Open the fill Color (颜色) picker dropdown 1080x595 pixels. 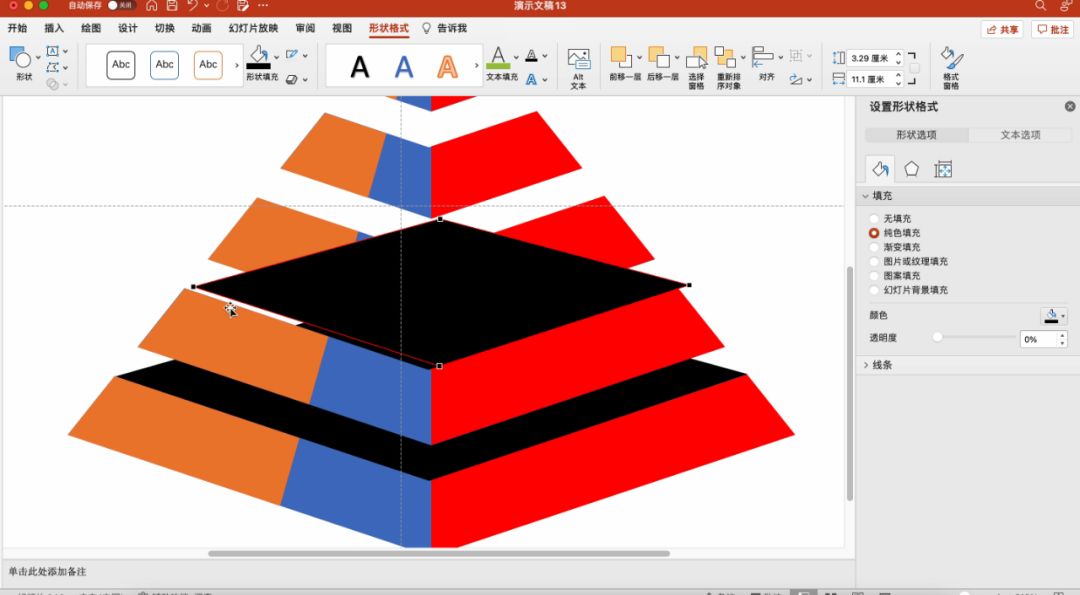click(x=1054, y=315)
